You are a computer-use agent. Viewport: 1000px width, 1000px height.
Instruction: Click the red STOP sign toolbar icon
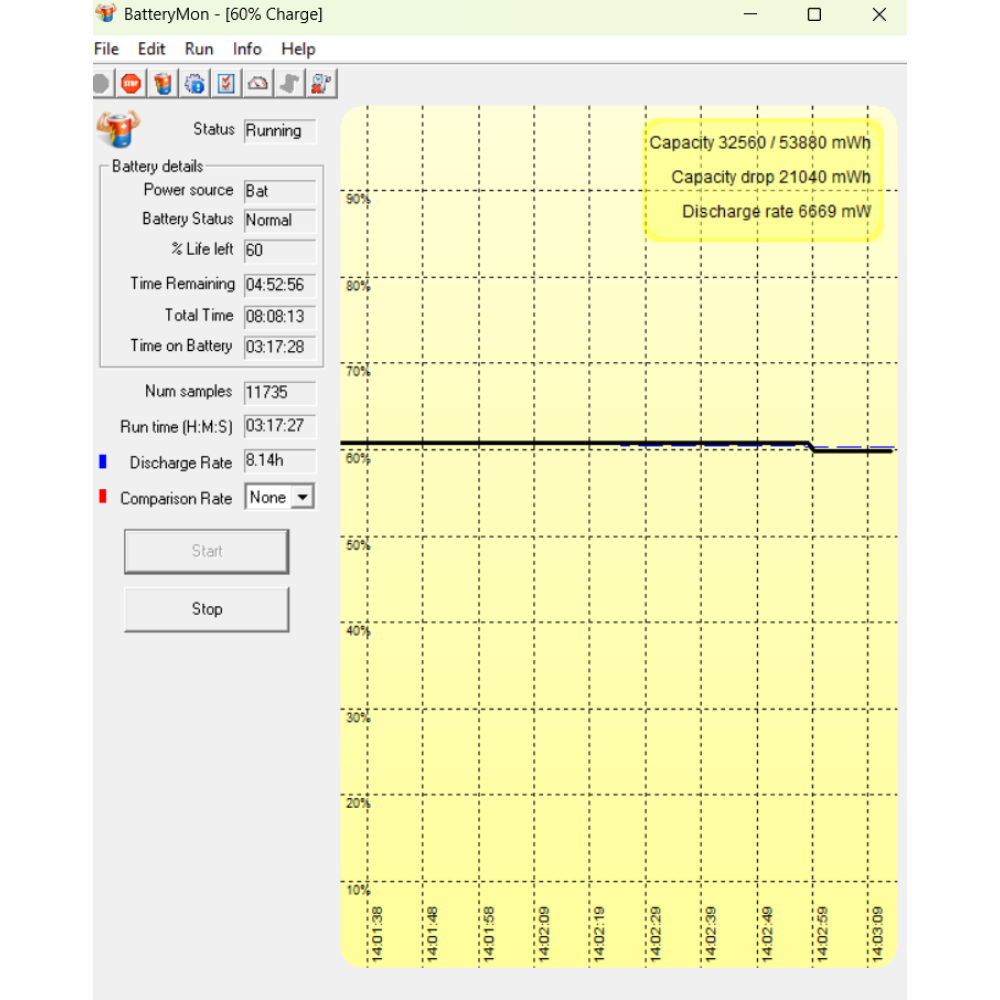click(x=130, y=84)
